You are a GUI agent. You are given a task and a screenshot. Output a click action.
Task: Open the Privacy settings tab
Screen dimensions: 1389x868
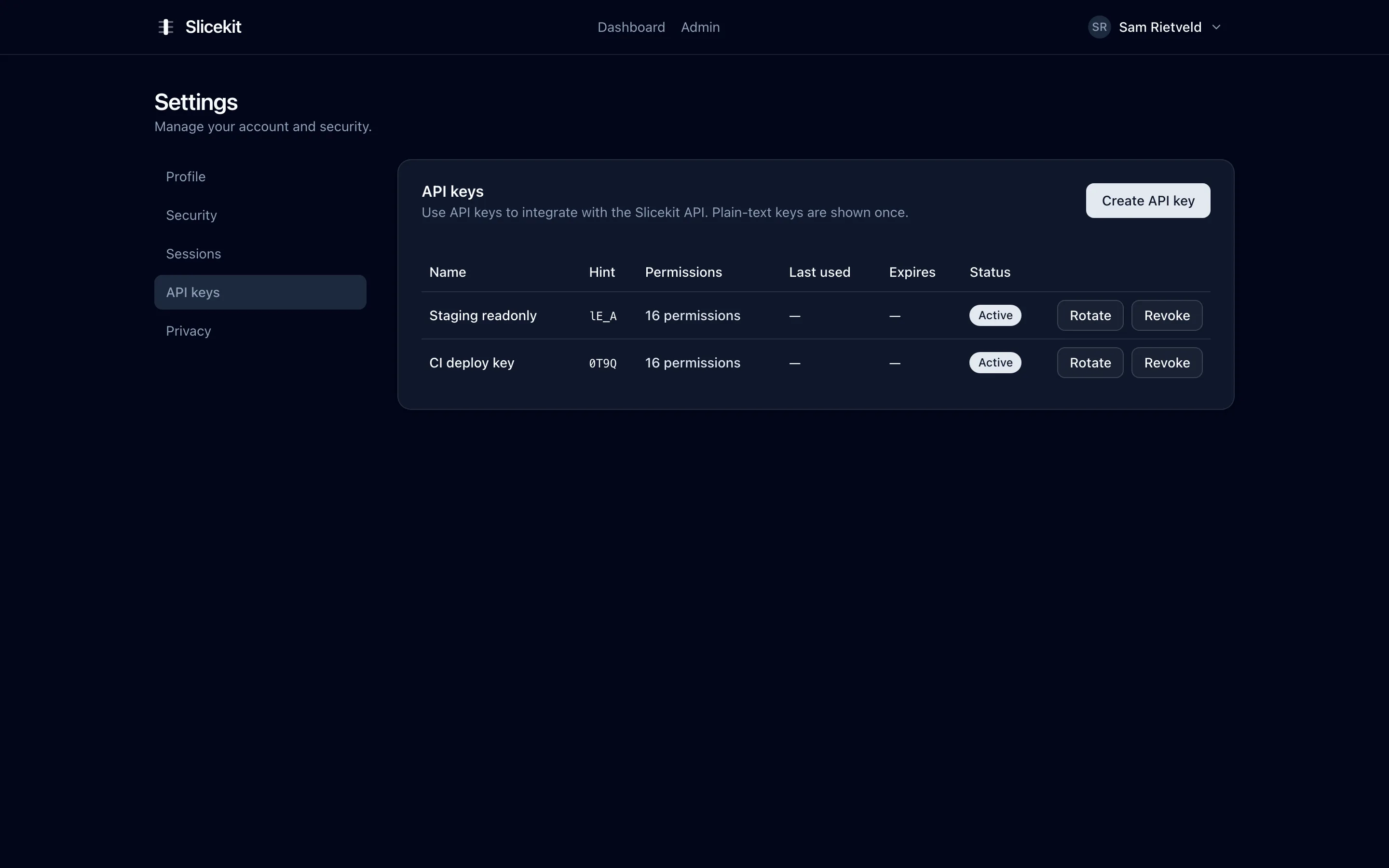coord(260,331)
